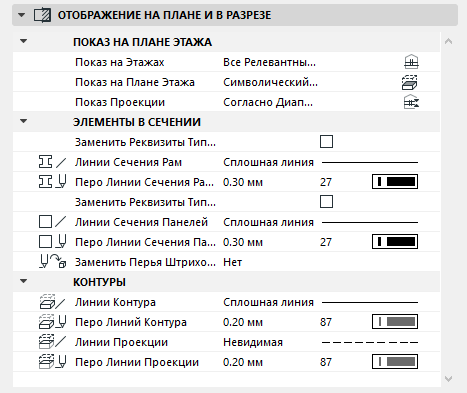Click the pen icon next to Перо Линии Сечения Ра...
The width and height of the screenshot is (467, 393).
(61, 182)
